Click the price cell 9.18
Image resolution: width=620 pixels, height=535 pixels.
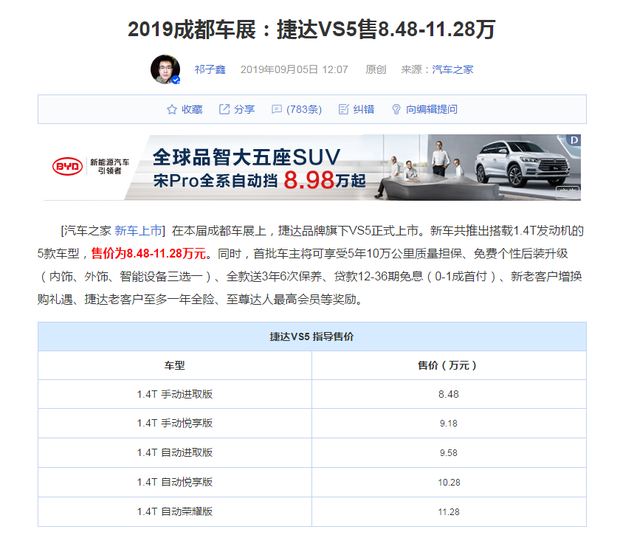click(x=449, y=423)
